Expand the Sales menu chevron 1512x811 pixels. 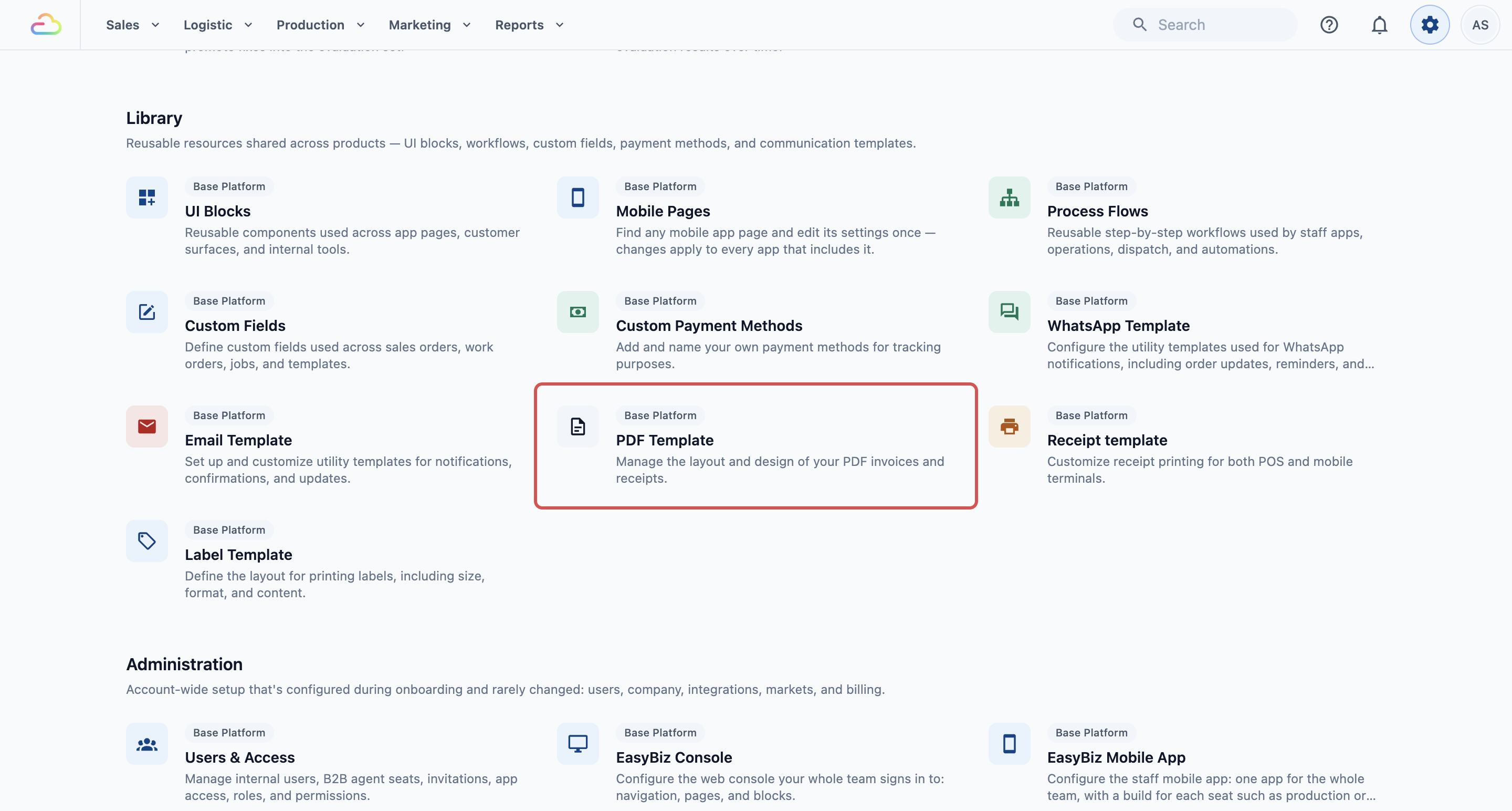pos(155,25)
